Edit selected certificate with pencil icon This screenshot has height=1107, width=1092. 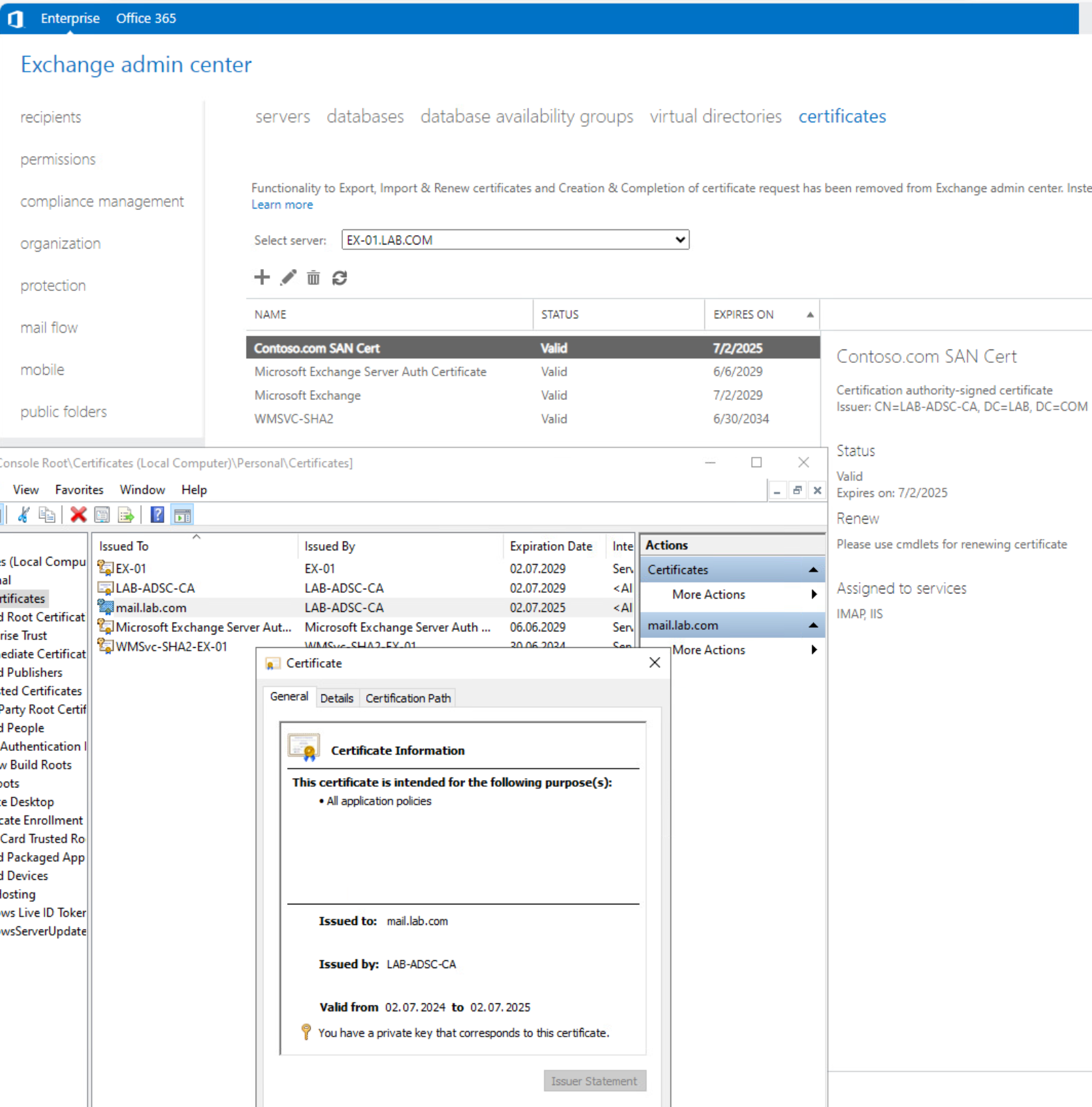[x=288, y=277]
